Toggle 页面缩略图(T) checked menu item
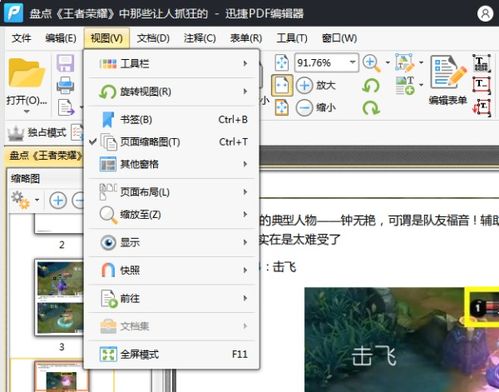The height and width of the screenshot is (392, 499). pyautogui.click(x=172, y=142)
